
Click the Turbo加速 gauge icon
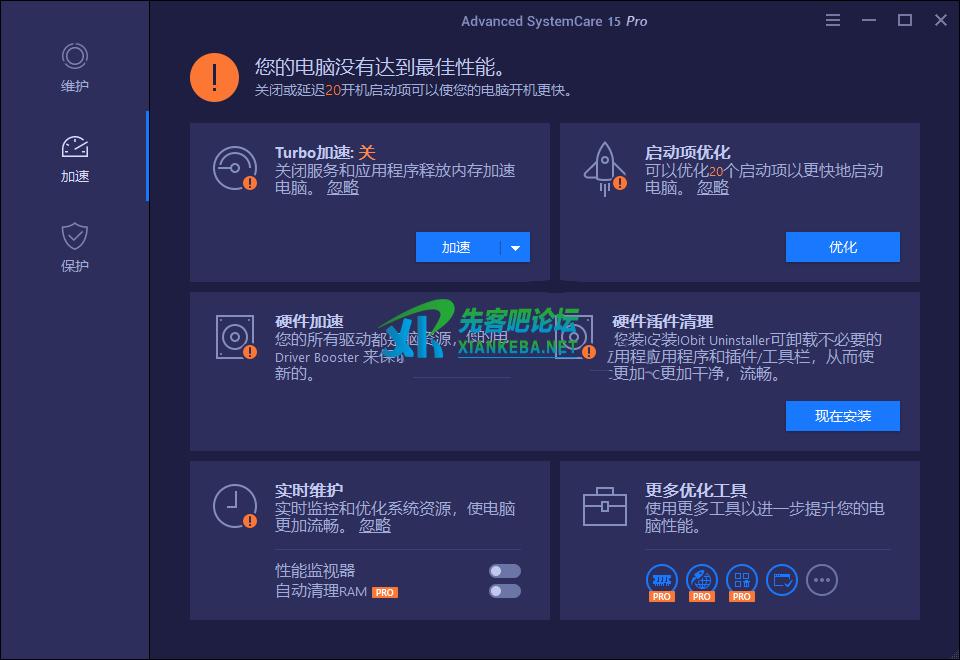click(235, 168)
